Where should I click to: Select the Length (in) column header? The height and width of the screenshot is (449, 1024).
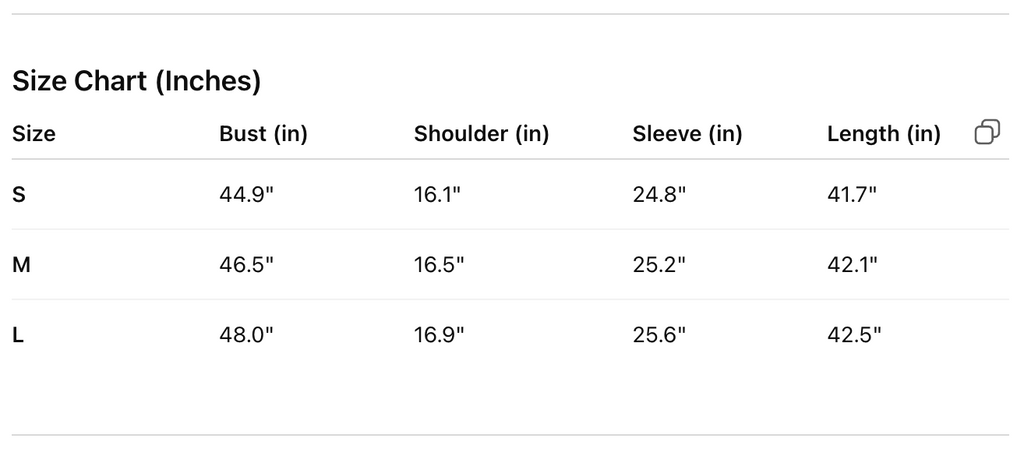pos(883,134)
